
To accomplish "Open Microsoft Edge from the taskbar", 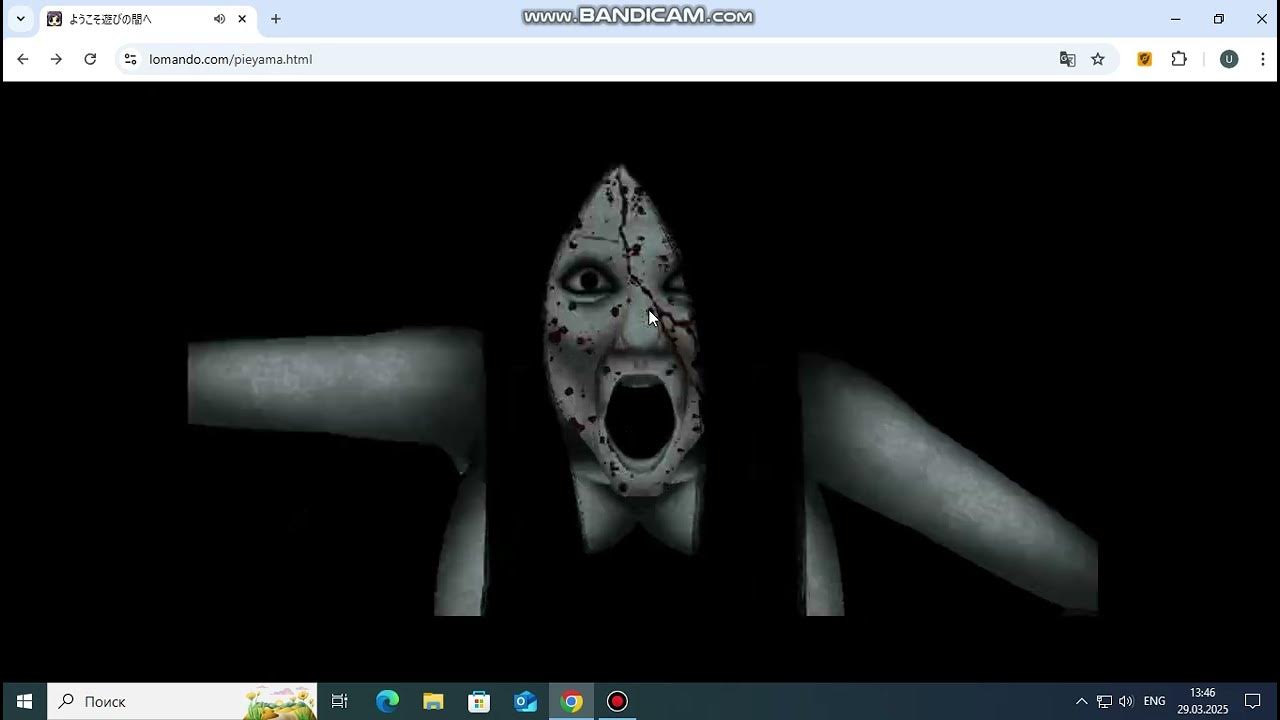I will click(387, 701).
